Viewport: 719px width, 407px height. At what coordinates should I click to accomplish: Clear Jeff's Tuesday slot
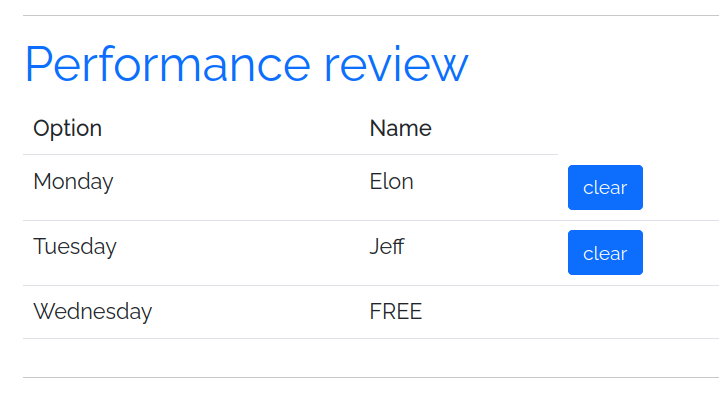[x=605, y=253]
